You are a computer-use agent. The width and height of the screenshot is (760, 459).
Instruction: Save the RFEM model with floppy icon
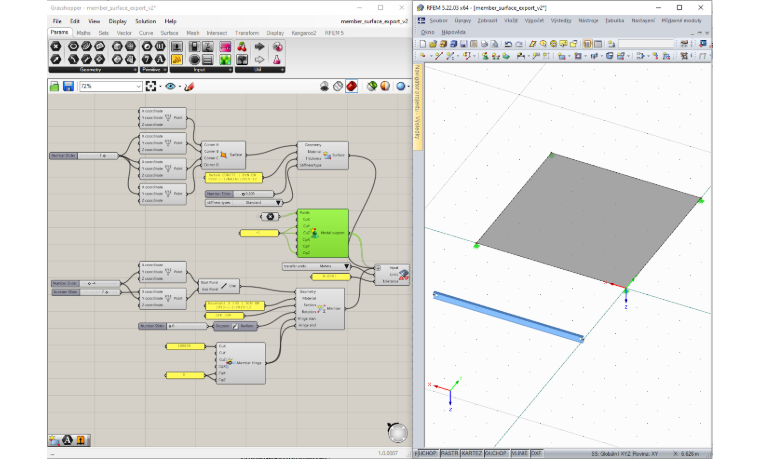tap(463, 44)
